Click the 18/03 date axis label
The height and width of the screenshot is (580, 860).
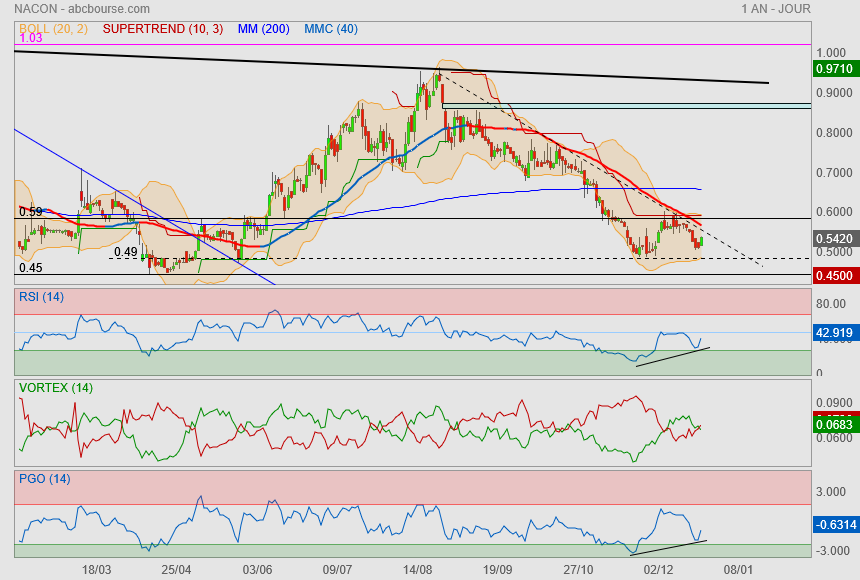tap(96, 569)
